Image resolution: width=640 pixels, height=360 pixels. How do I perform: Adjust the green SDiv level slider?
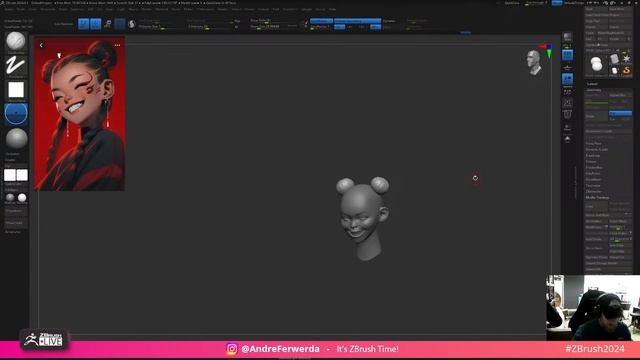tap(597, 102)
